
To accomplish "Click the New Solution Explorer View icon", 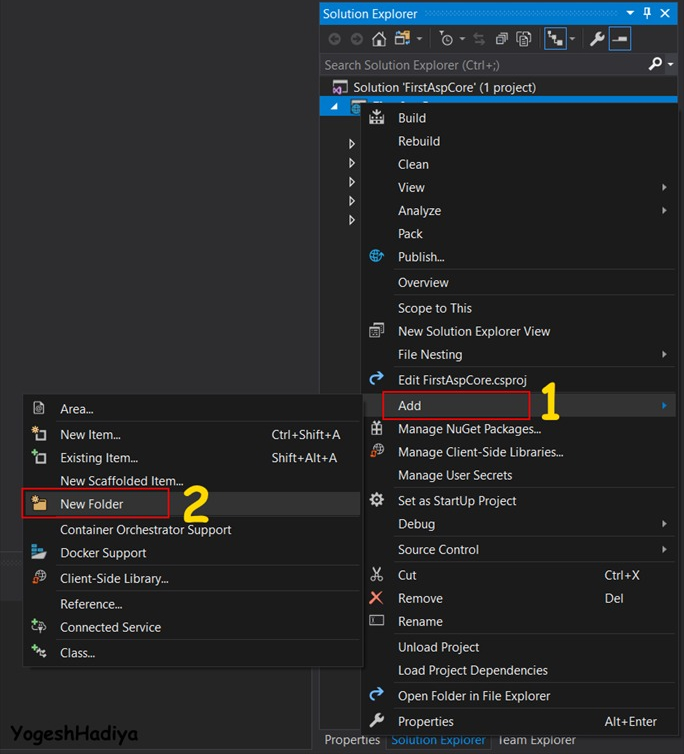I will click(x=376, y=330).
